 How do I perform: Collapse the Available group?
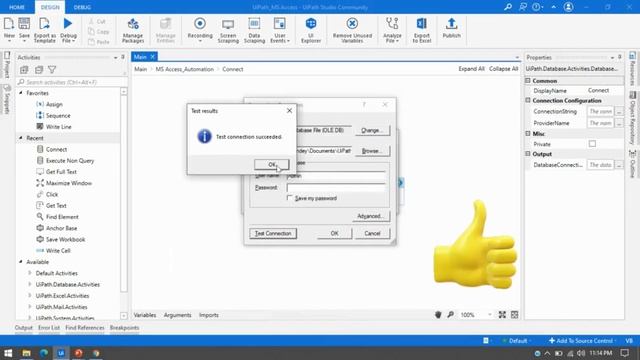tap(21, 262)
